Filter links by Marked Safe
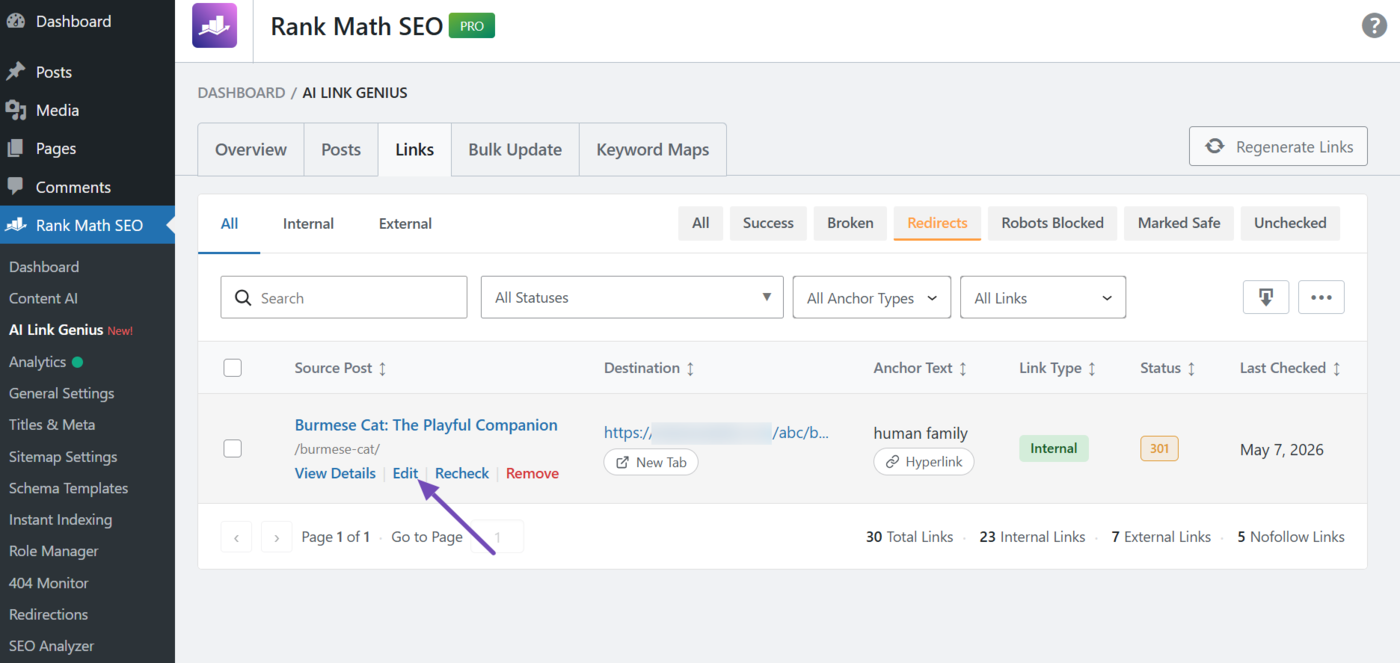The width and height of the screenshot is (1400, 663). pyautogui.click(x=1179, y=223)
